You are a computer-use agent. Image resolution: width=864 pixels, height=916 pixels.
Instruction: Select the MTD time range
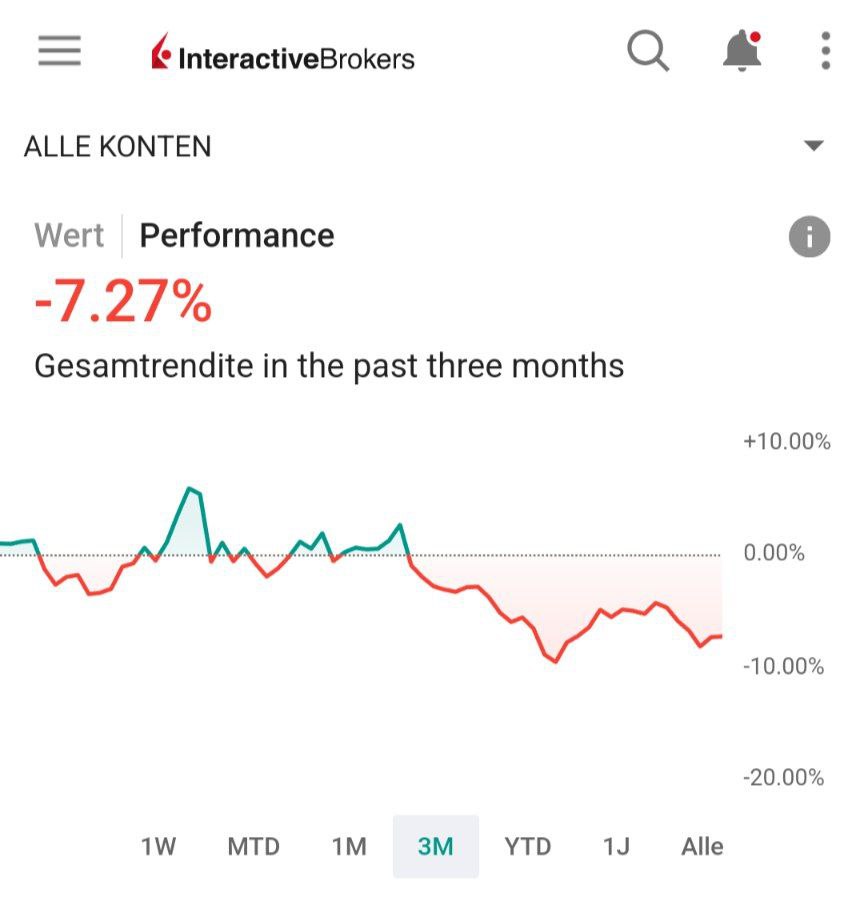[x=253, y=847]
